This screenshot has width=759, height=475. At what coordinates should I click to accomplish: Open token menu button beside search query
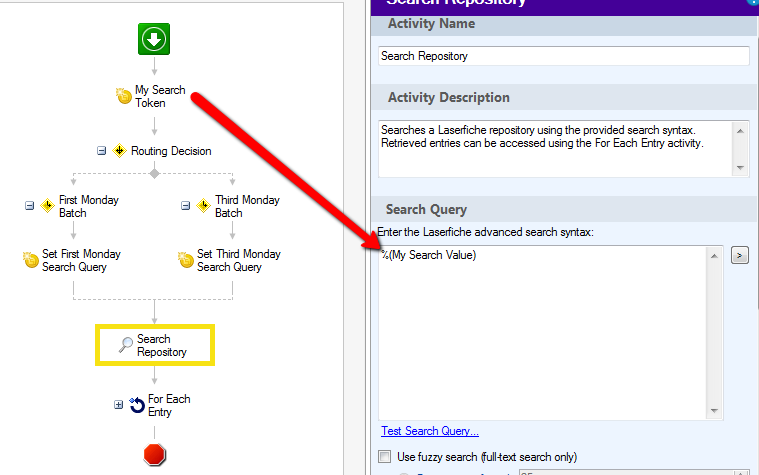point(740,255)
